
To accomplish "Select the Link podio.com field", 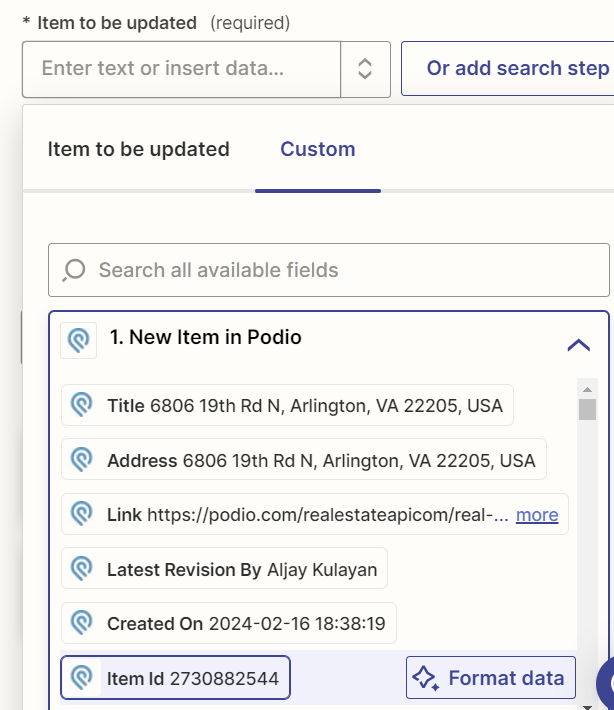I will tap(315, 514).
